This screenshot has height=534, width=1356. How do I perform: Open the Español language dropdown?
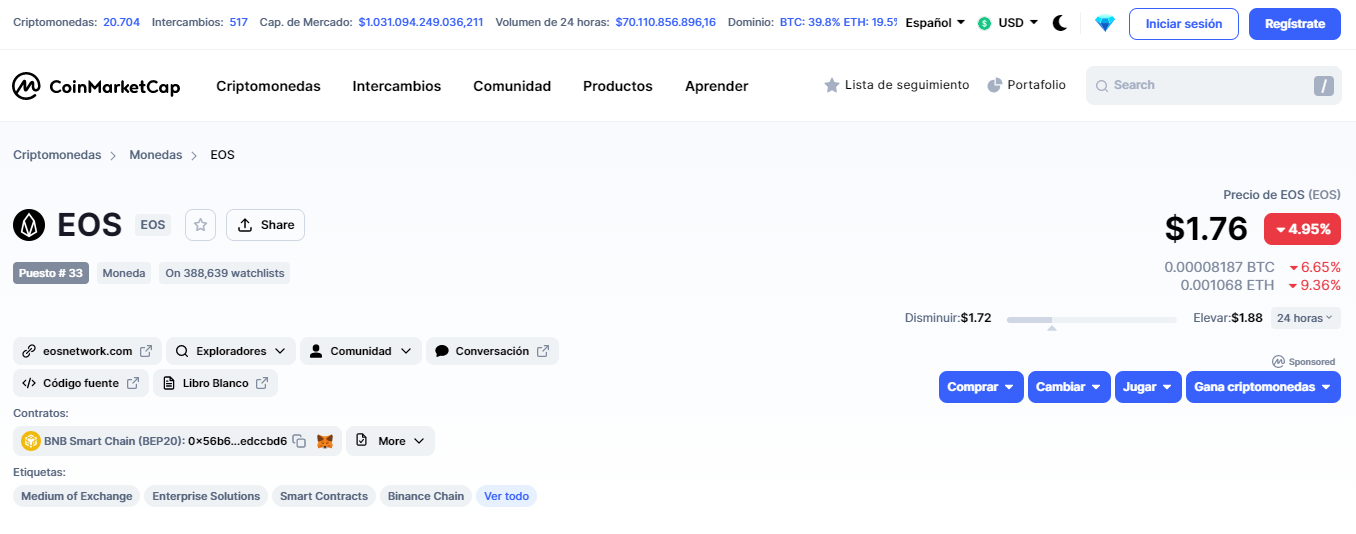point(935,23)
